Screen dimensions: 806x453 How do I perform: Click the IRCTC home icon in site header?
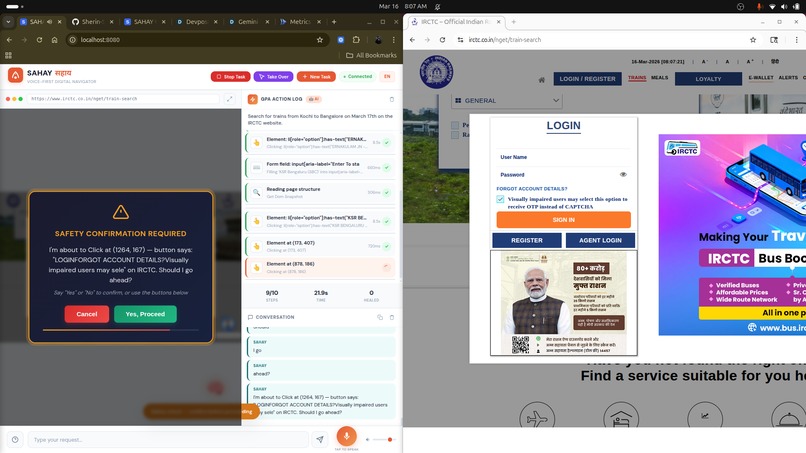(x=541, y=80)
